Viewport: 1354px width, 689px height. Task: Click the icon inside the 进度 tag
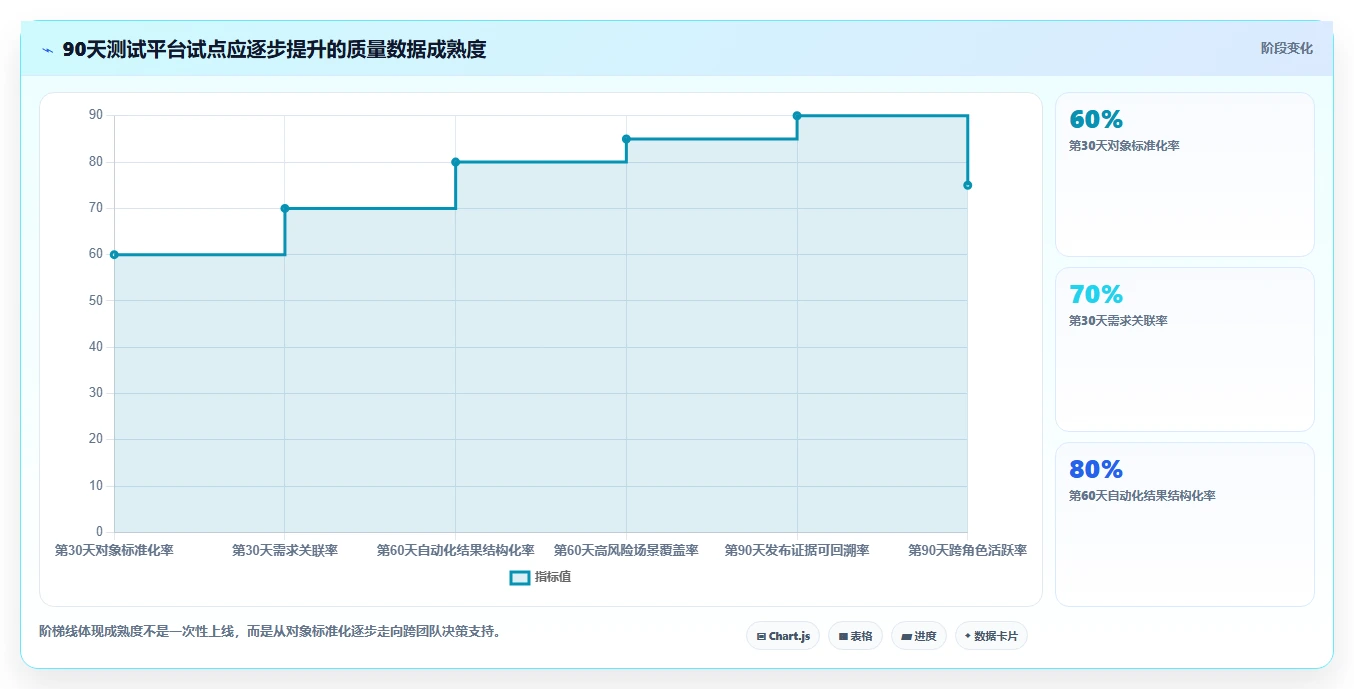(906, 636)
